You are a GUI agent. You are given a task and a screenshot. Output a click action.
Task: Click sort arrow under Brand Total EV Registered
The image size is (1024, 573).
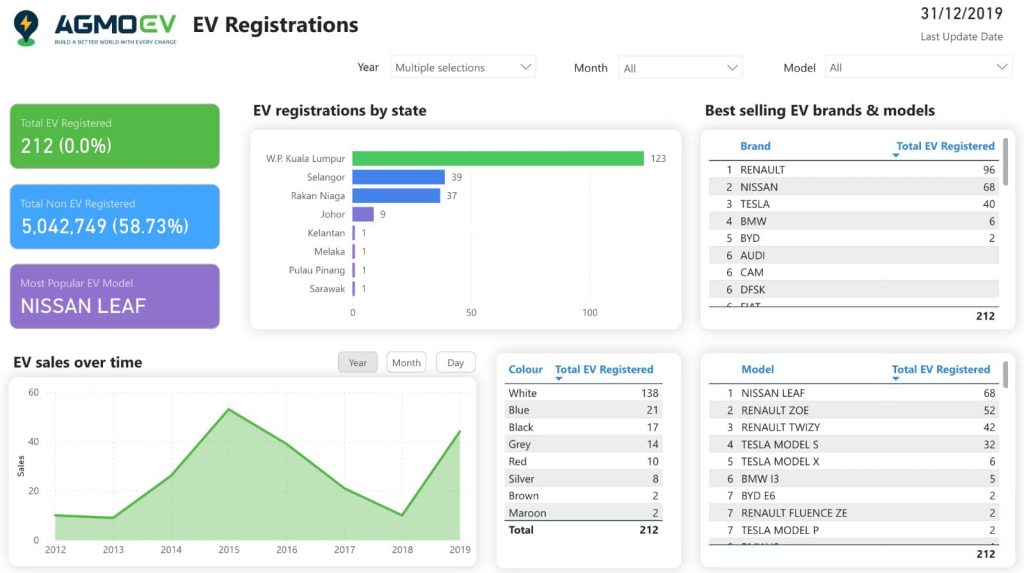pyautogui.click(x=896, y=156)
